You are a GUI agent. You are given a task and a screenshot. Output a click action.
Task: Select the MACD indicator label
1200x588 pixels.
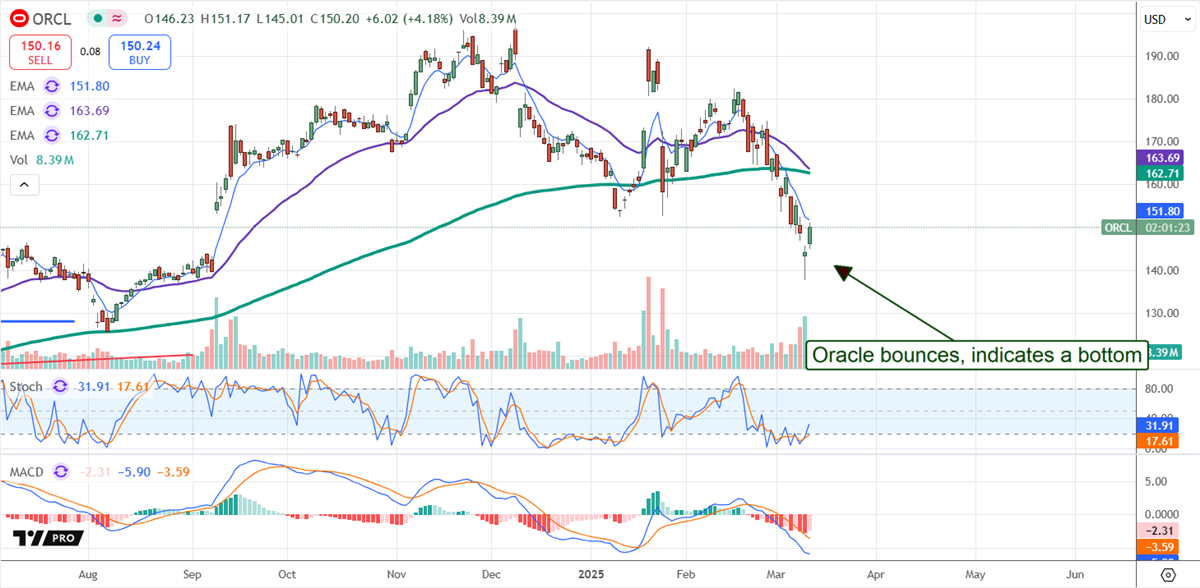point(26,471)
